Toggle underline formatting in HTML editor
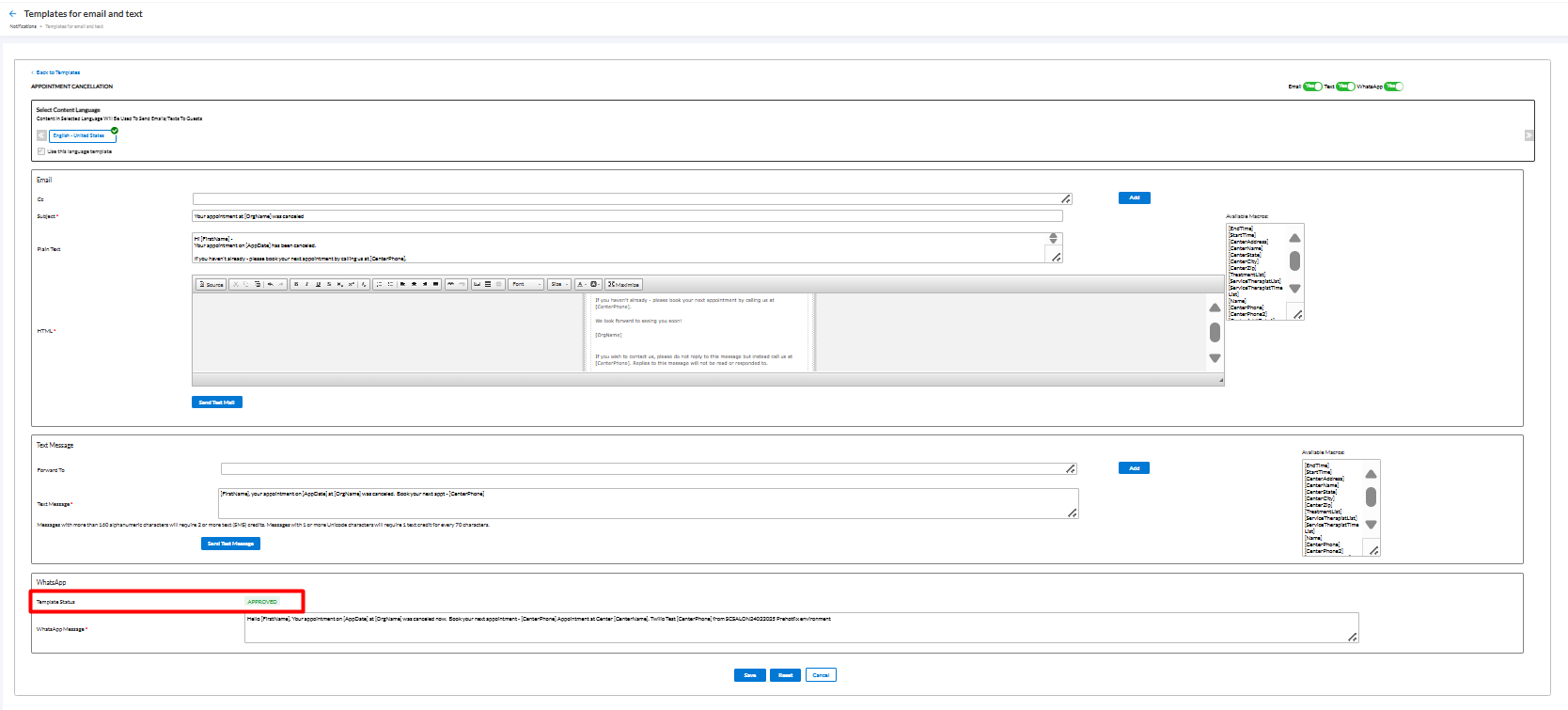 tap(318, 284)
